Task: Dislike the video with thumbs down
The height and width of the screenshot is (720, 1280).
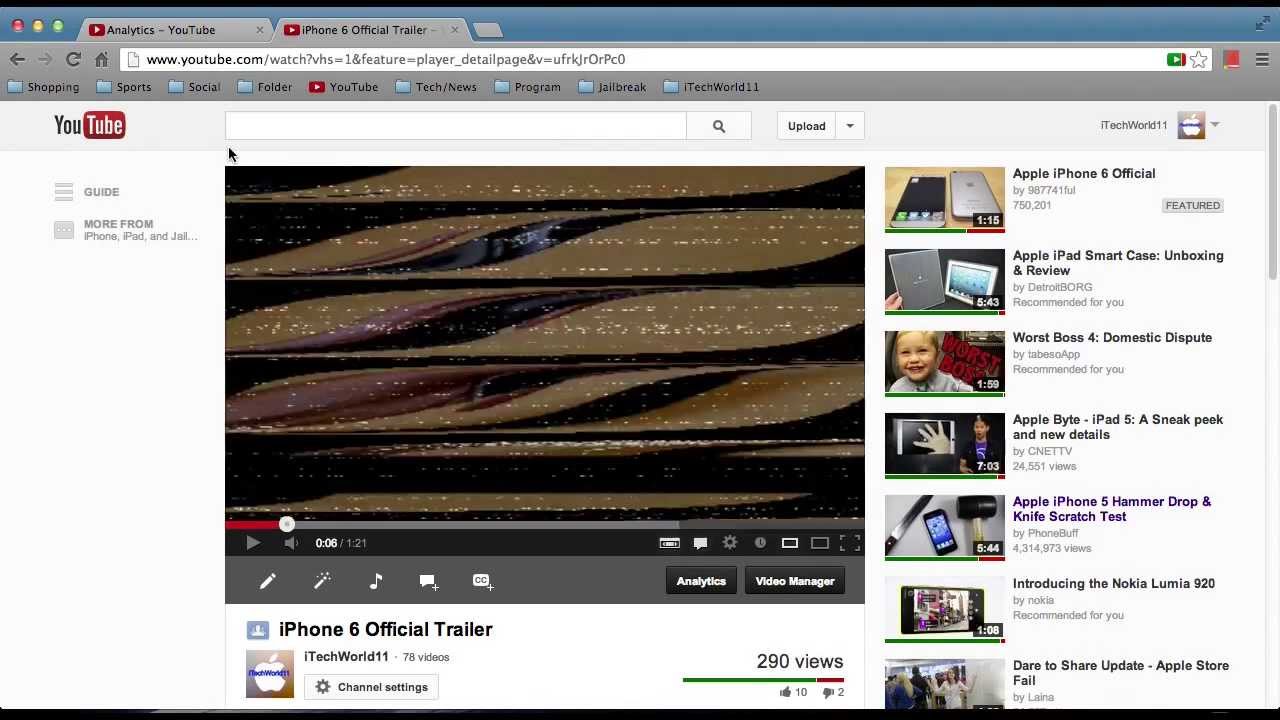Action: (x=828, y=692)
